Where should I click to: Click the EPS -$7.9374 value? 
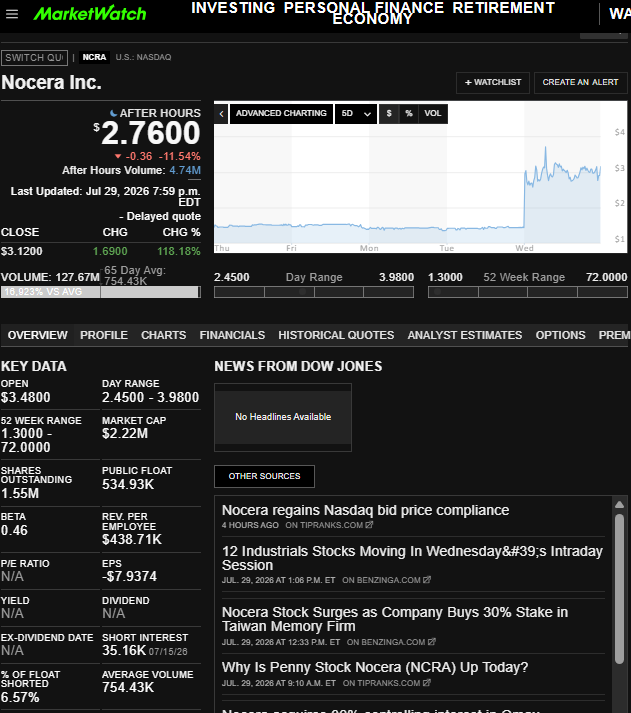pos(130,576)
